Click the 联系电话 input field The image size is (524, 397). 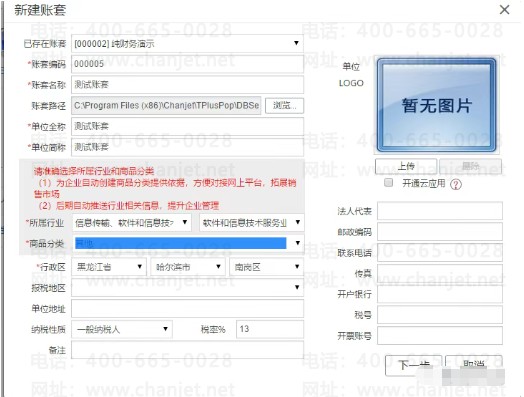click(x=440, y=253)
